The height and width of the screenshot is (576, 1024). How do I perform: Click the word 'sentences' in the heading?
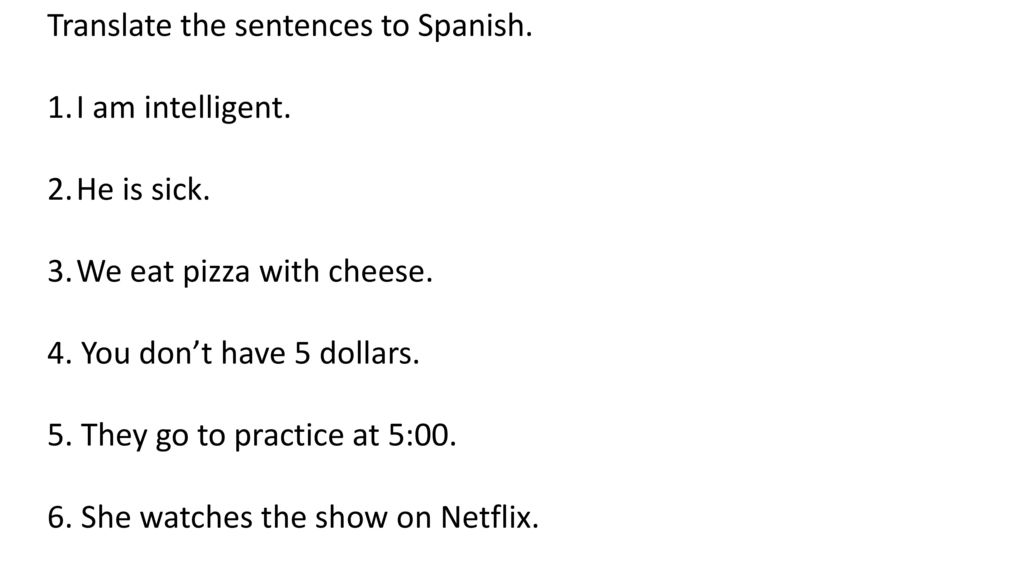point(303,27)
